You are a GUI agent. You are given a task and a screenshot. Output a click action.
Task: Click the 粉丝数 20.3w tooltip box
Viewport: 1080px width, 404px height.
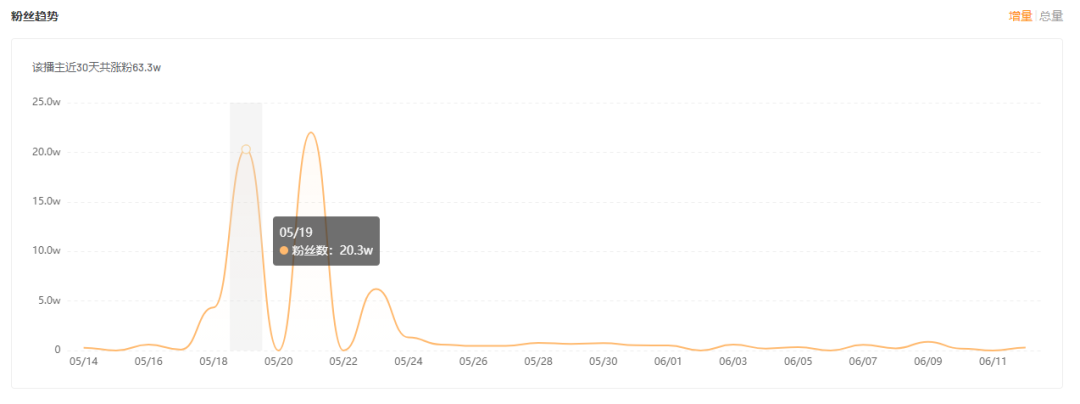coord(326,241)
